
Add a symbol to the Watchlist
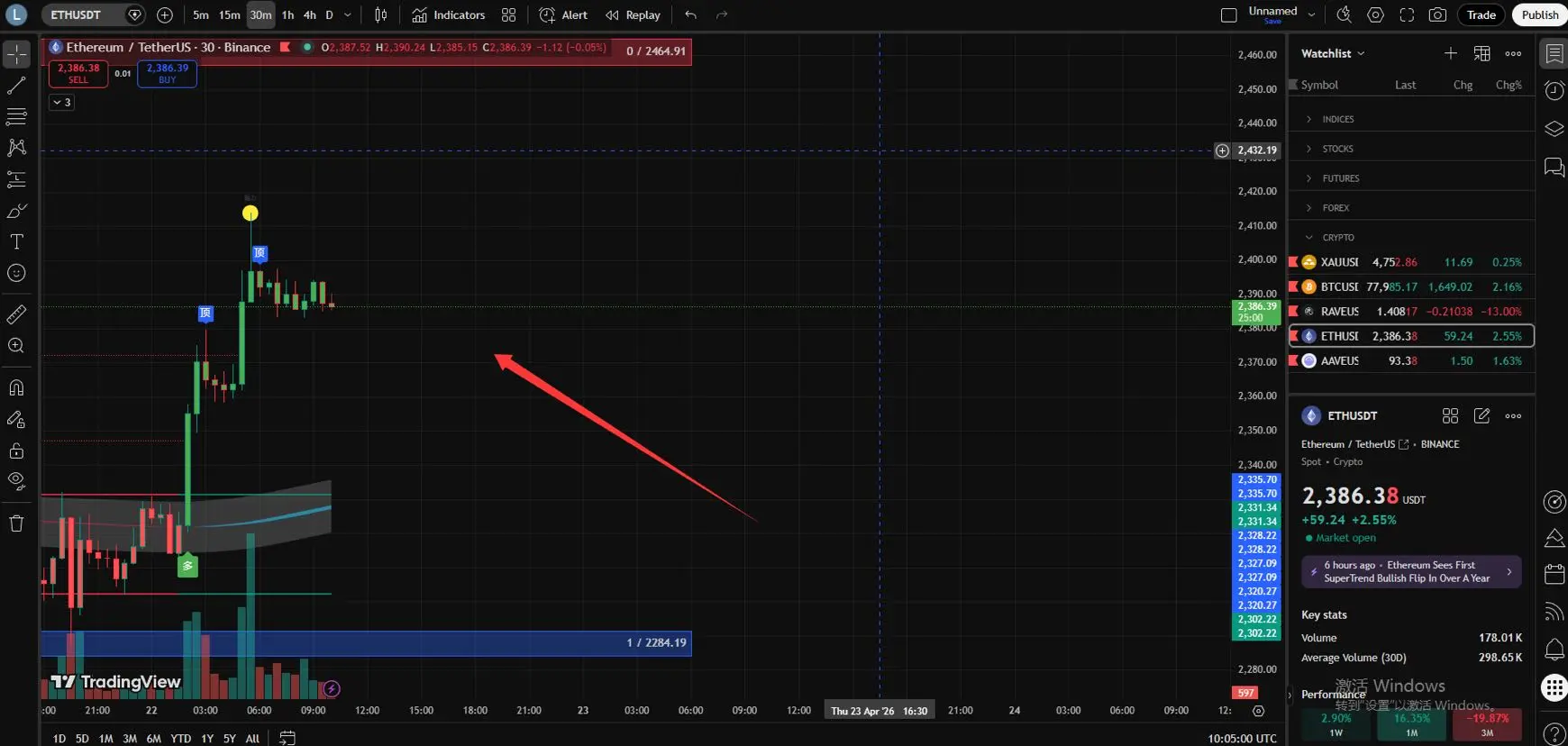click(x=1451, y=54)
